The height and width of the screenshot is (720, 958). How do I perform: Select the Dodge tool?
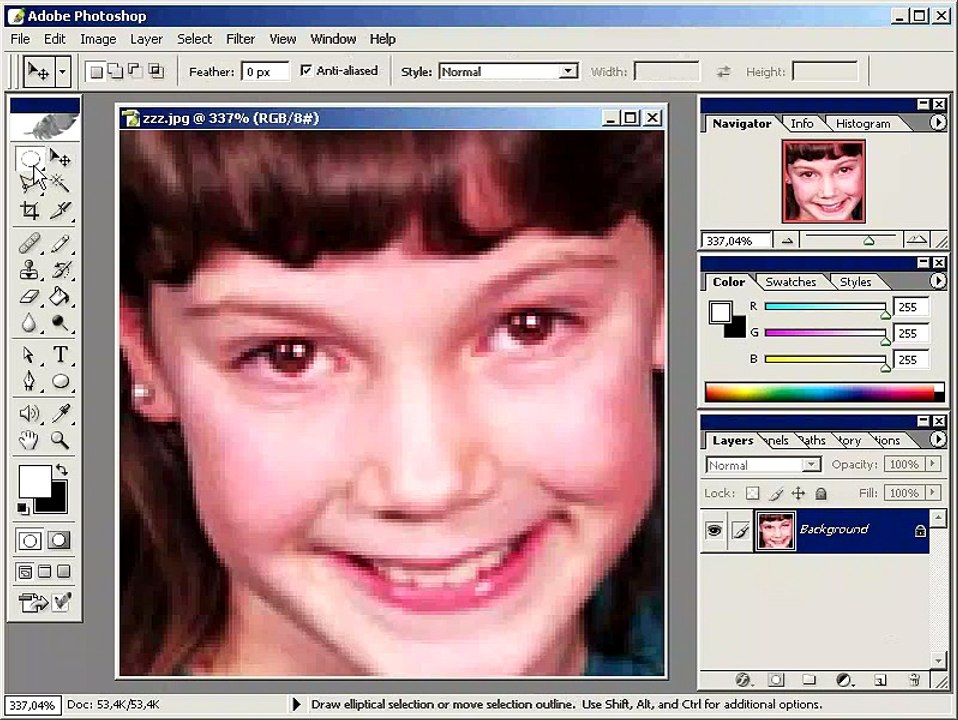60,323
